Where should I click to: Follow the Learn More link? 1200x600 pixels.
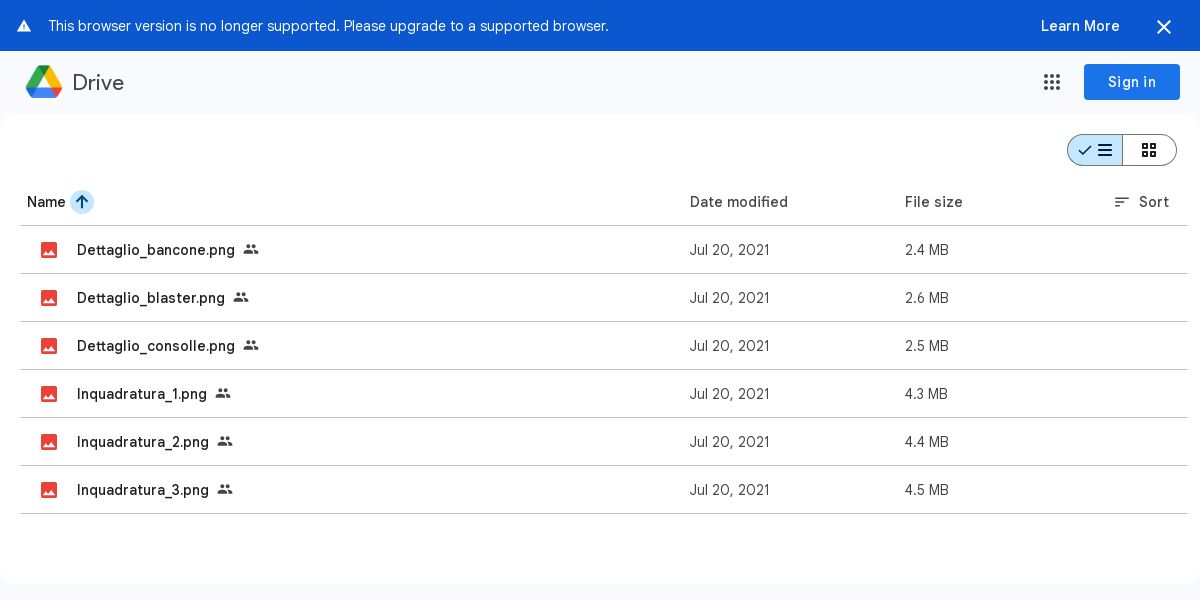pos(1079,26)
